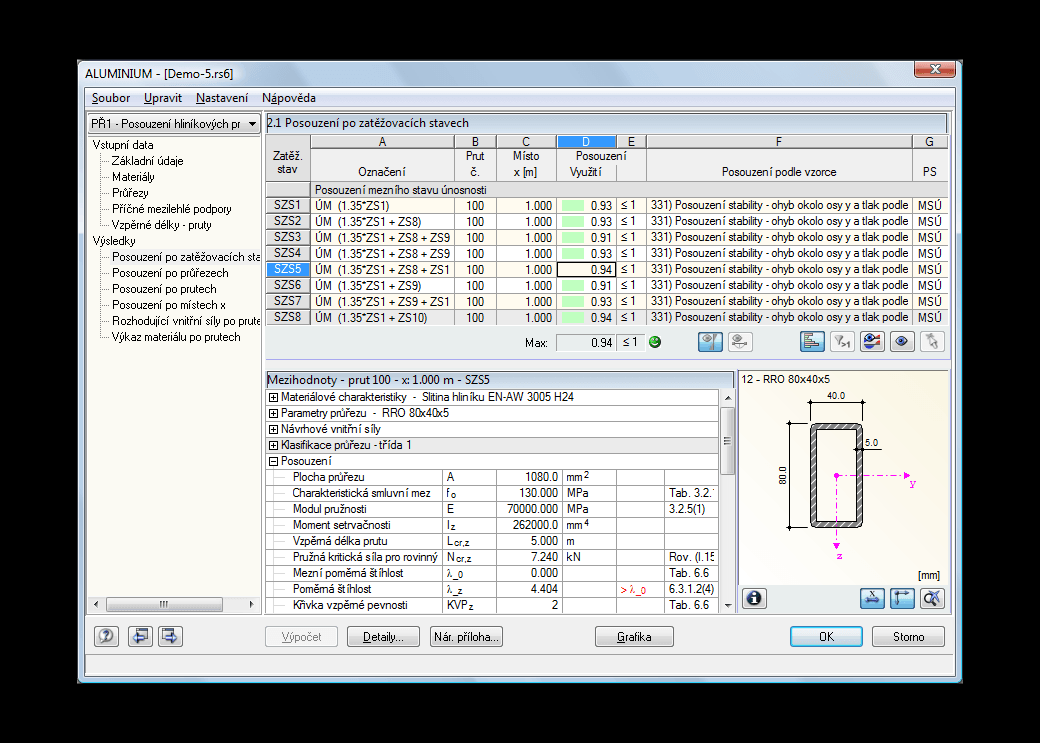The height and width of the screenshot is (743, 1040).
Task: Click the greyed-out results-on-model view icon
Action: pos(740,342)
